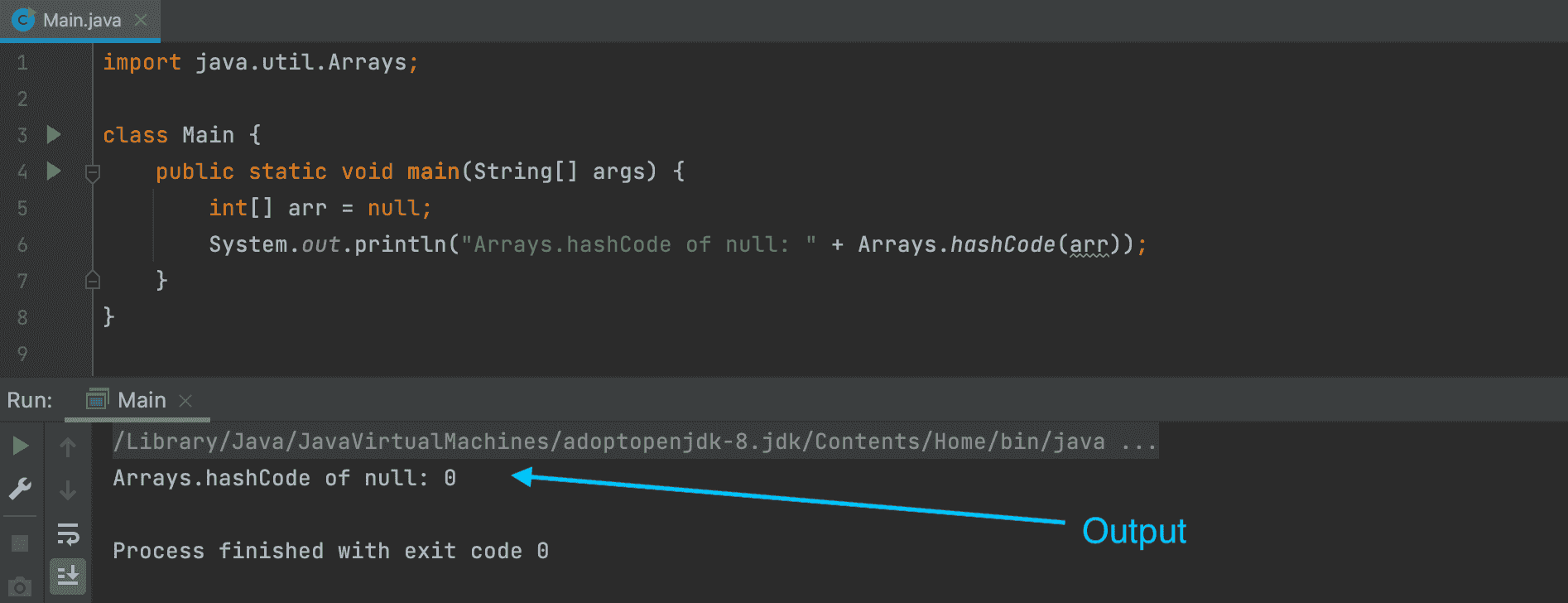The height and width of the screenshot is (603, 1568).
Task: Go down the stack trace arrow
Action: [68, 490]
